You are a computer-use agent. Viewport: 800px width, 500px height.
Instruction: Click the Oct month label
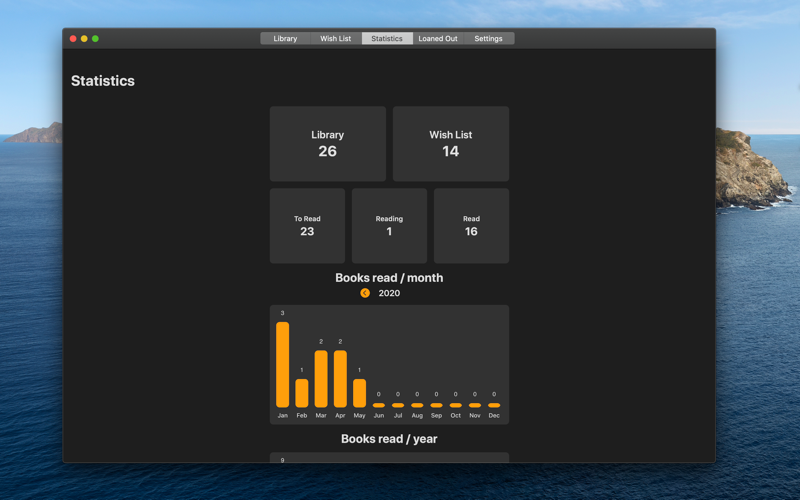point(456,416)
